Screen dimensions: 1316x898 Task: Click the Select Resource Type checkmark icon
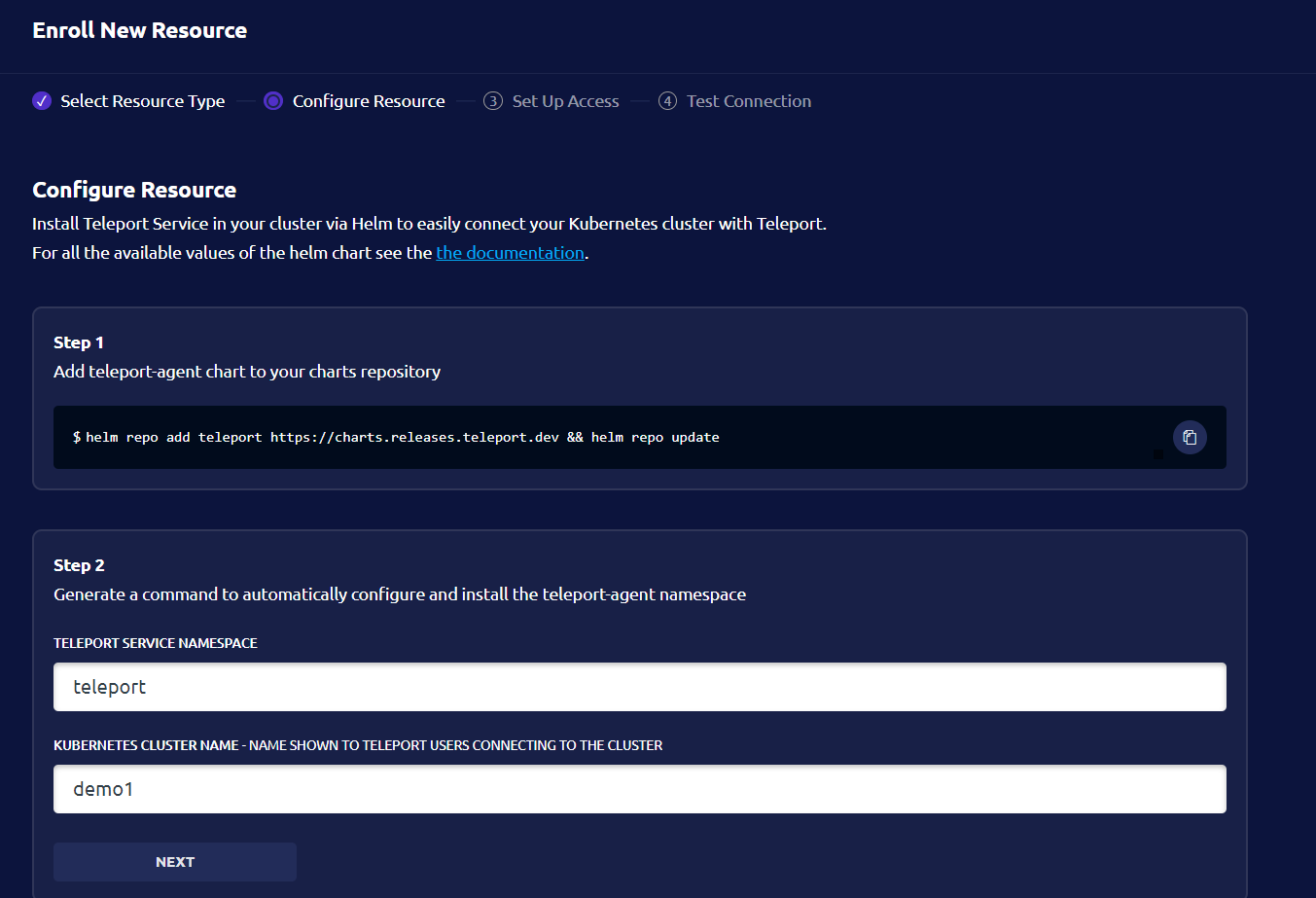pos(42,101)
